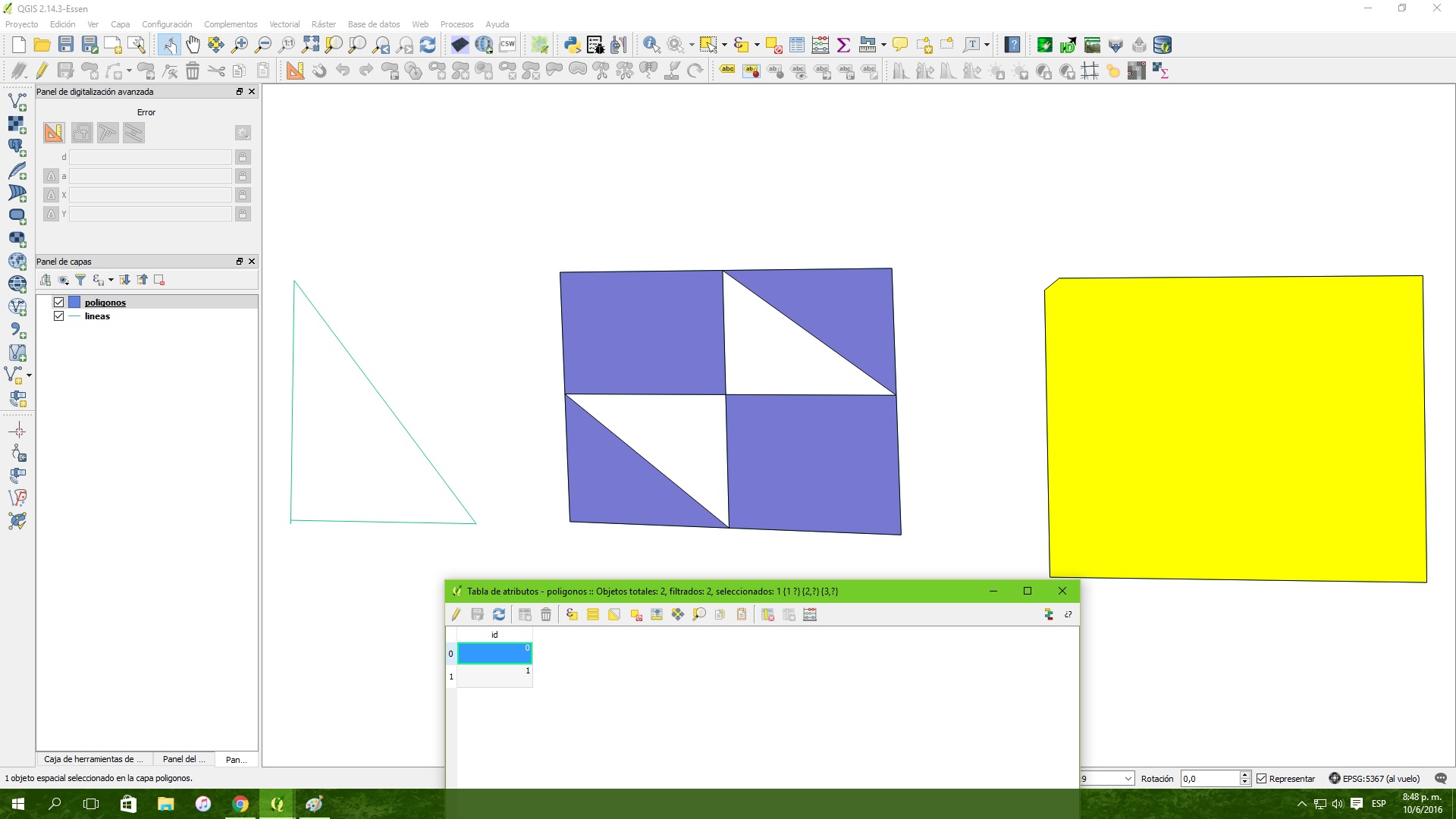Toggle visibility of the lineas layer
The image size is (1456, 819).
coord(58,316)
